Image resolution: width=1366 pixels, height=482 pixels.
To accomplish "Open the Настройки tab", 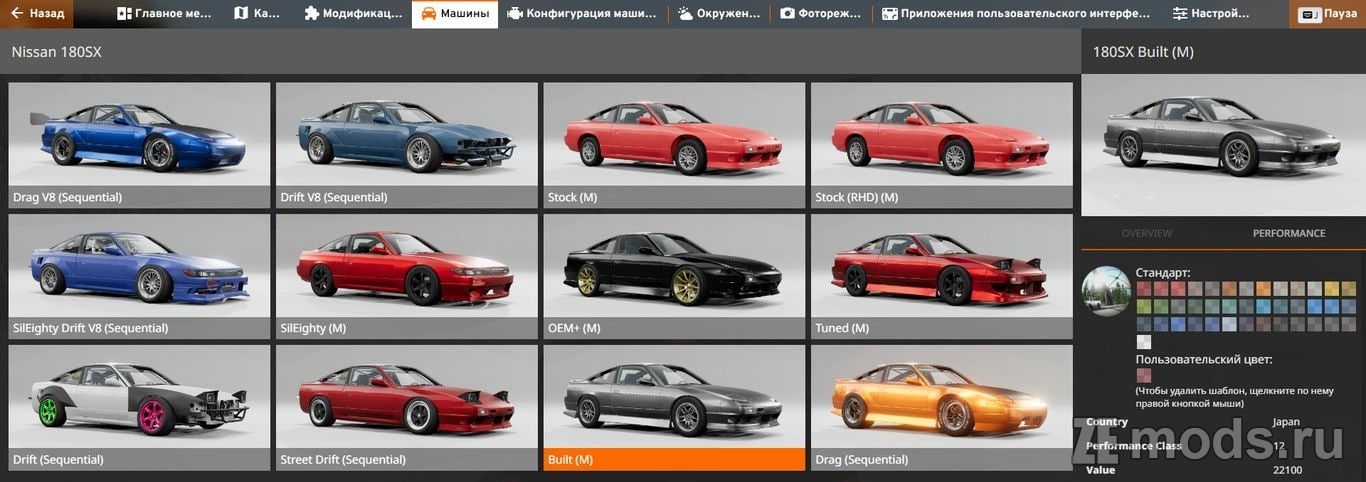I will 1212,14.
